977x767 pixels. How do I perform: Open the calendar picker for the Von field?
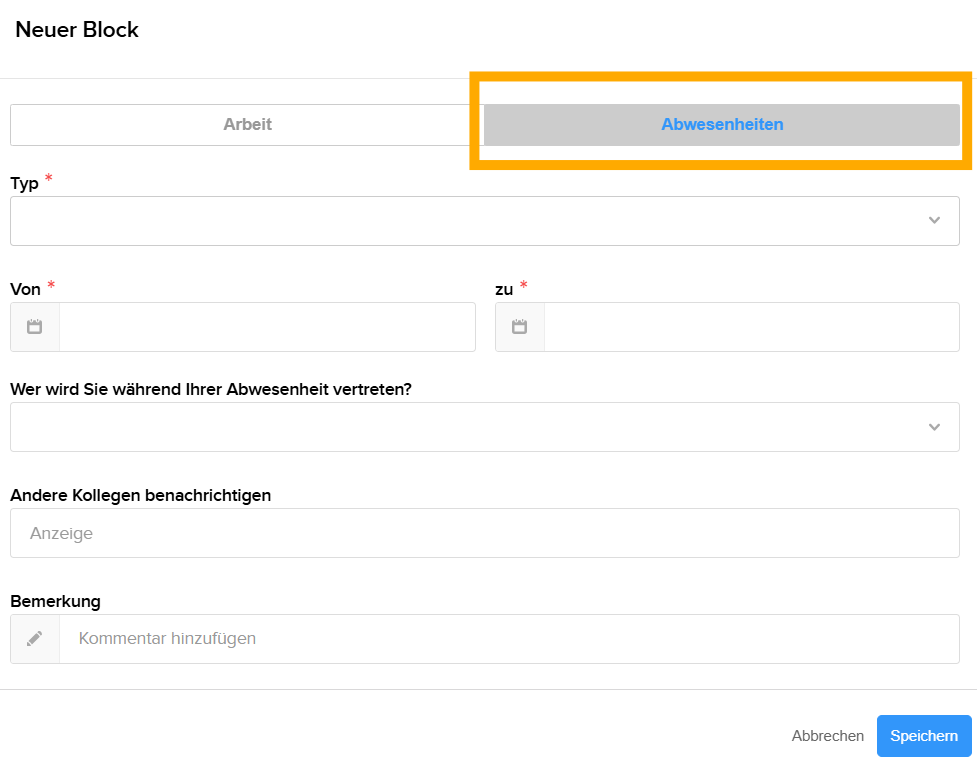pyautogui.click(x=35, y=327)
